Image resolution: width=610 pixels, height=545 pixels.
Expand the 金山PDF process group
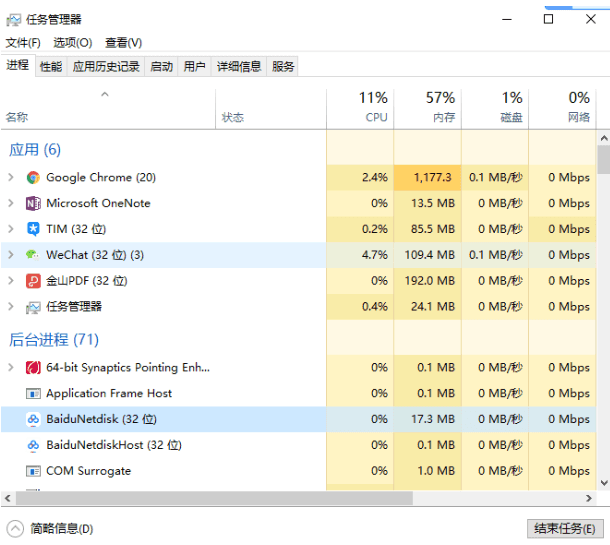[11, 280]
